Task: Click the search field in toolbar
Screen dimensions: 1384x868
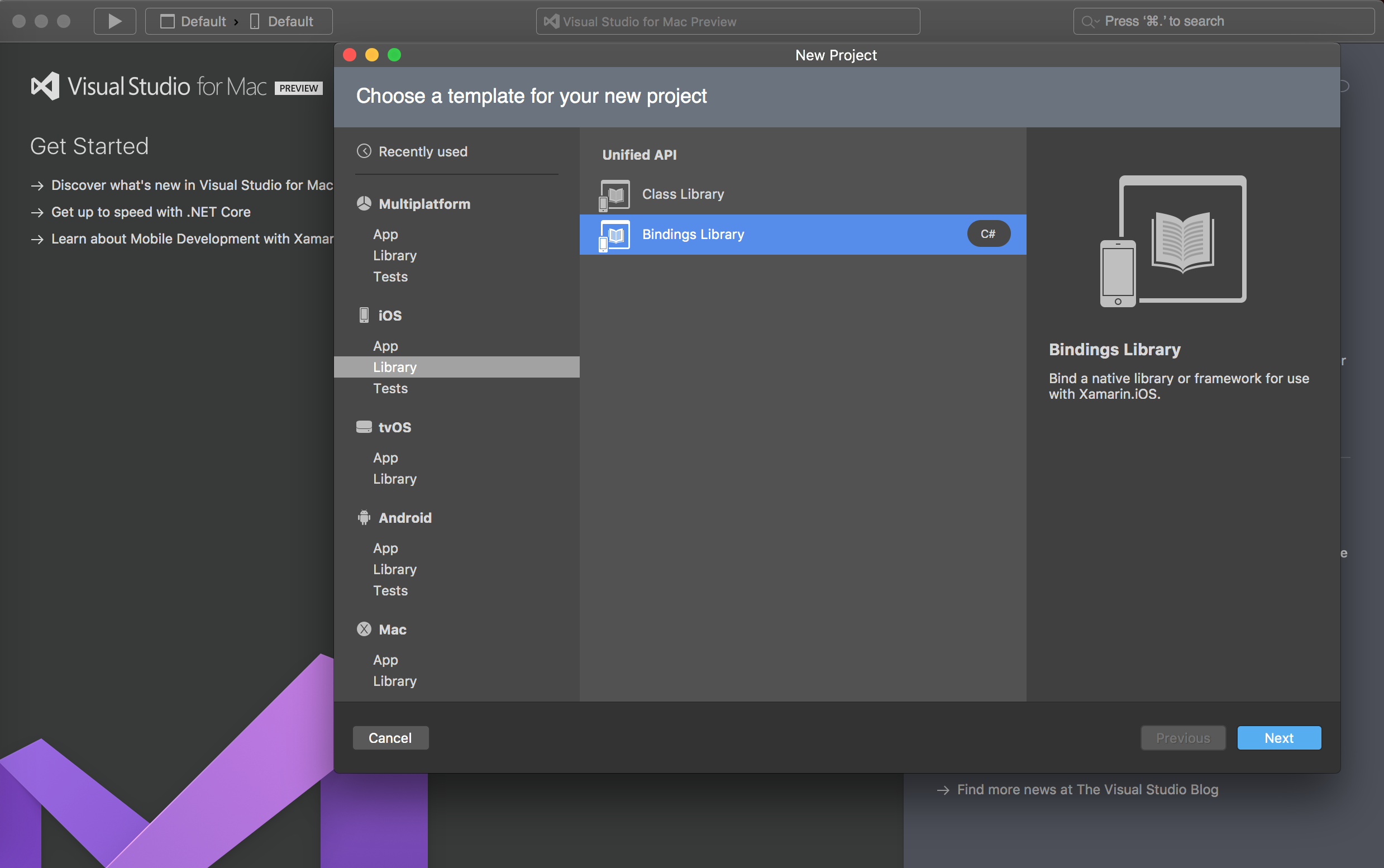Action: point(1223,21)
